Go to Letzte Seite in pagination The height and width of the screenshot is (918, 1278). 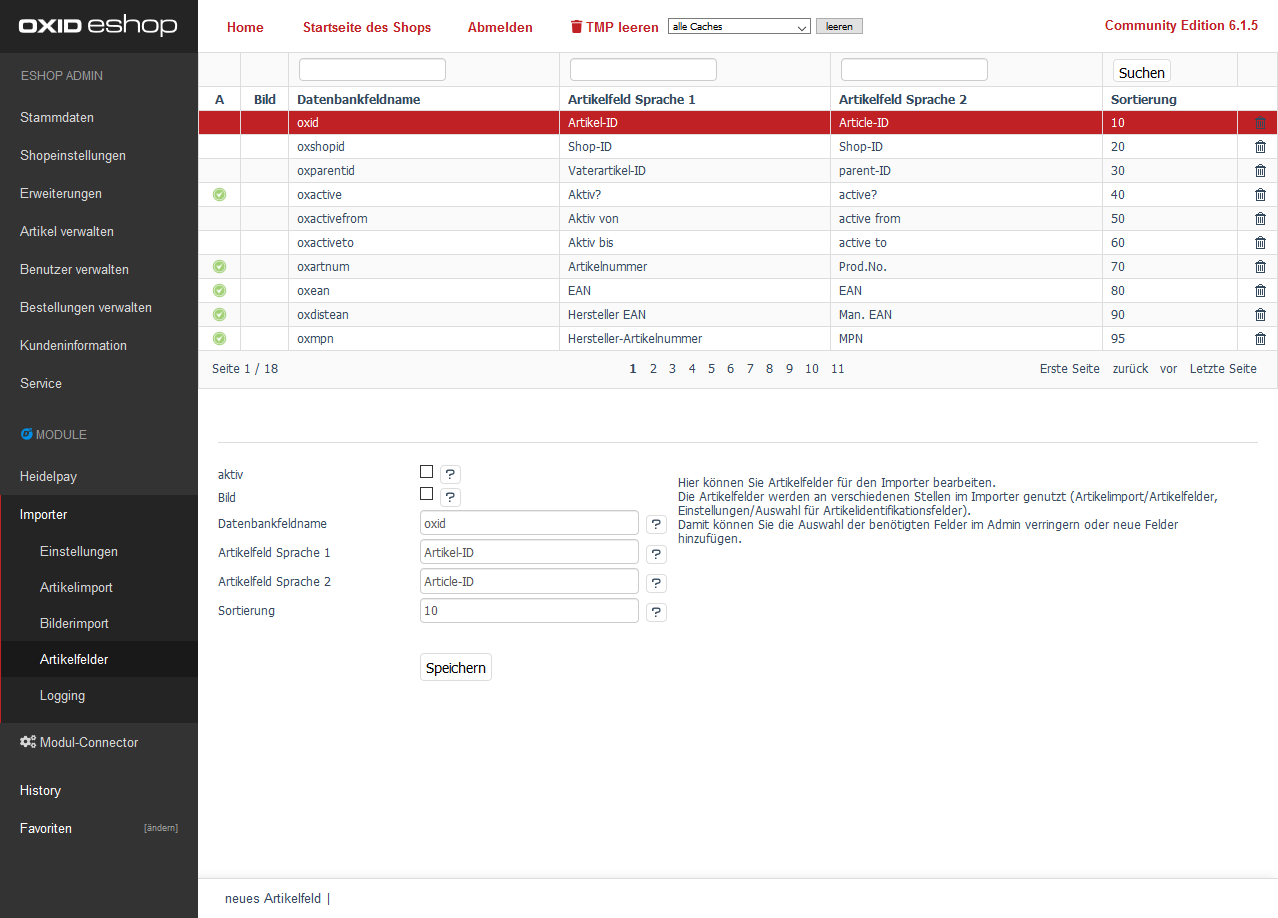click(1222, 369)
